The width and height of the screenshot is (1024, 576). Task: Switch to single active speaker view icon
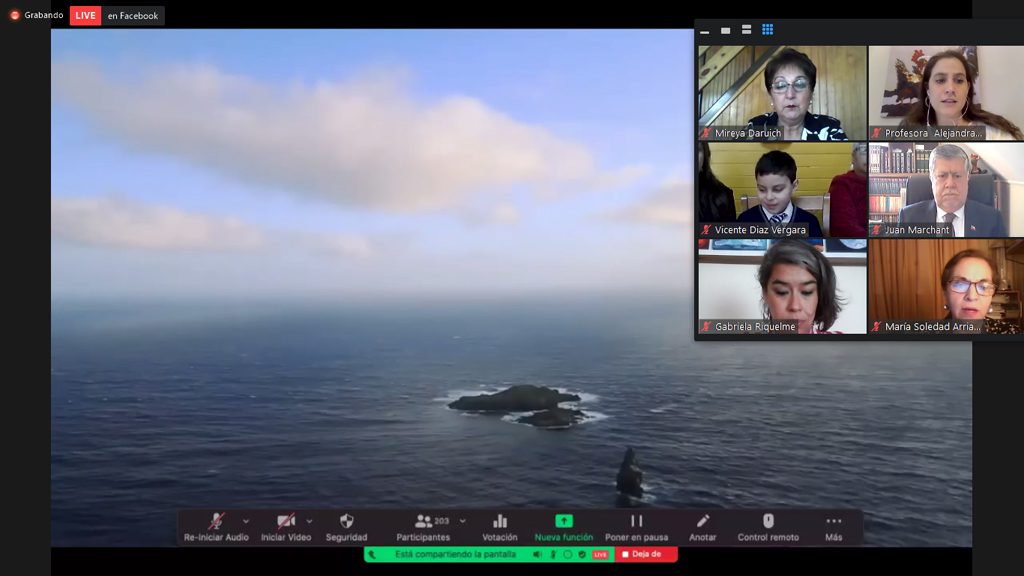725,30
